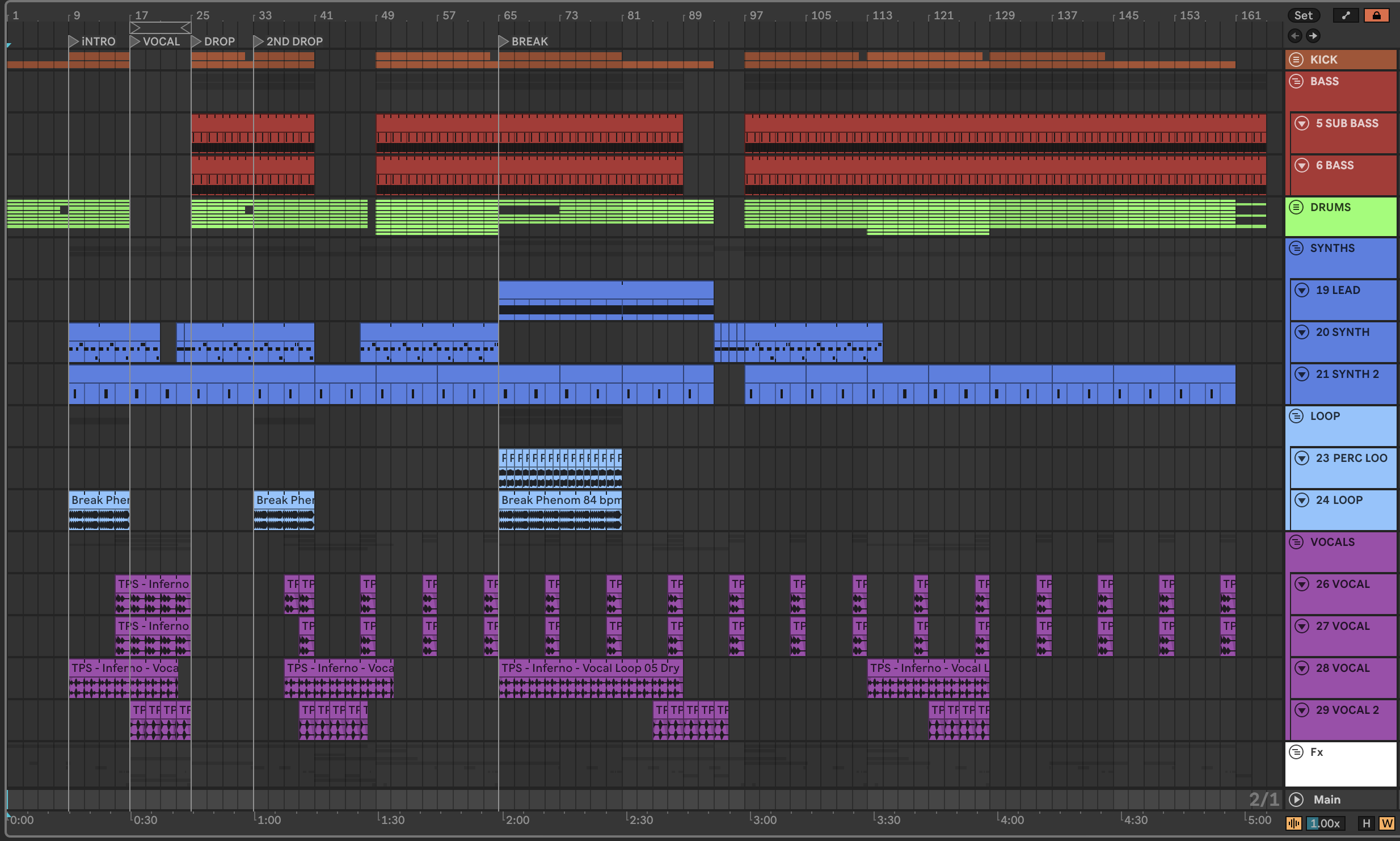Unfold the 19 LEAD track
This screenshot has width=1400, height=841.
1302,290
